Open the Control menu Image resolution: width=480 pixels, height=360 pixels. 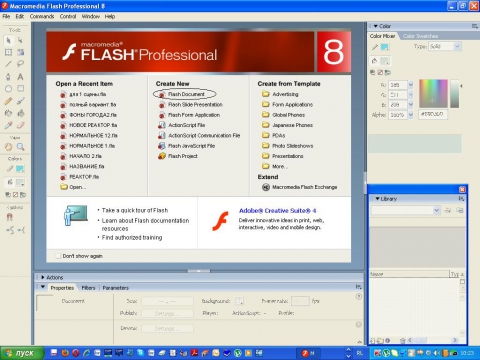(x=68, y=16)
